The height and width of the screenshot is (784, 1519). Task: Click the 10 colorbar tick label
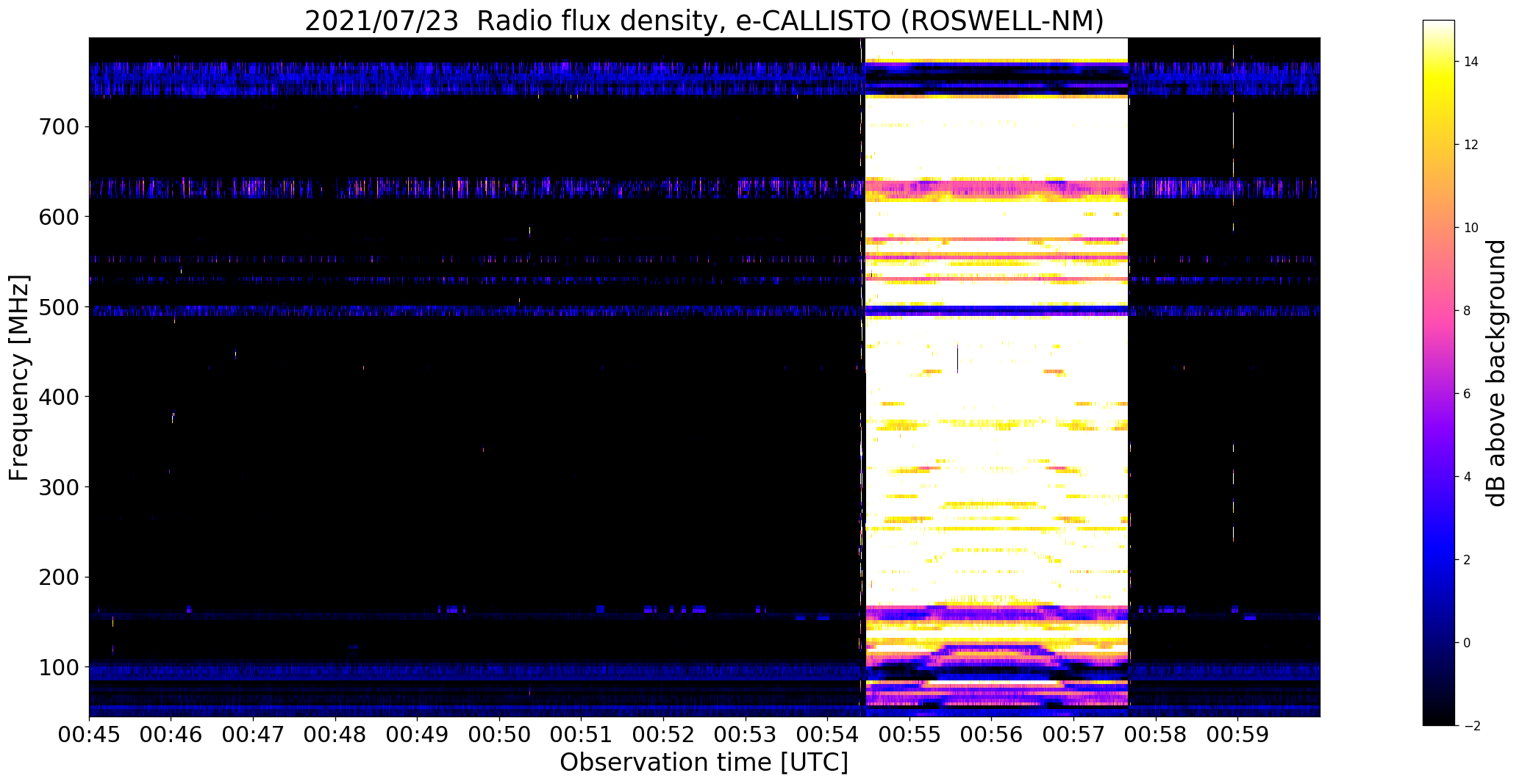(1470, 228)
